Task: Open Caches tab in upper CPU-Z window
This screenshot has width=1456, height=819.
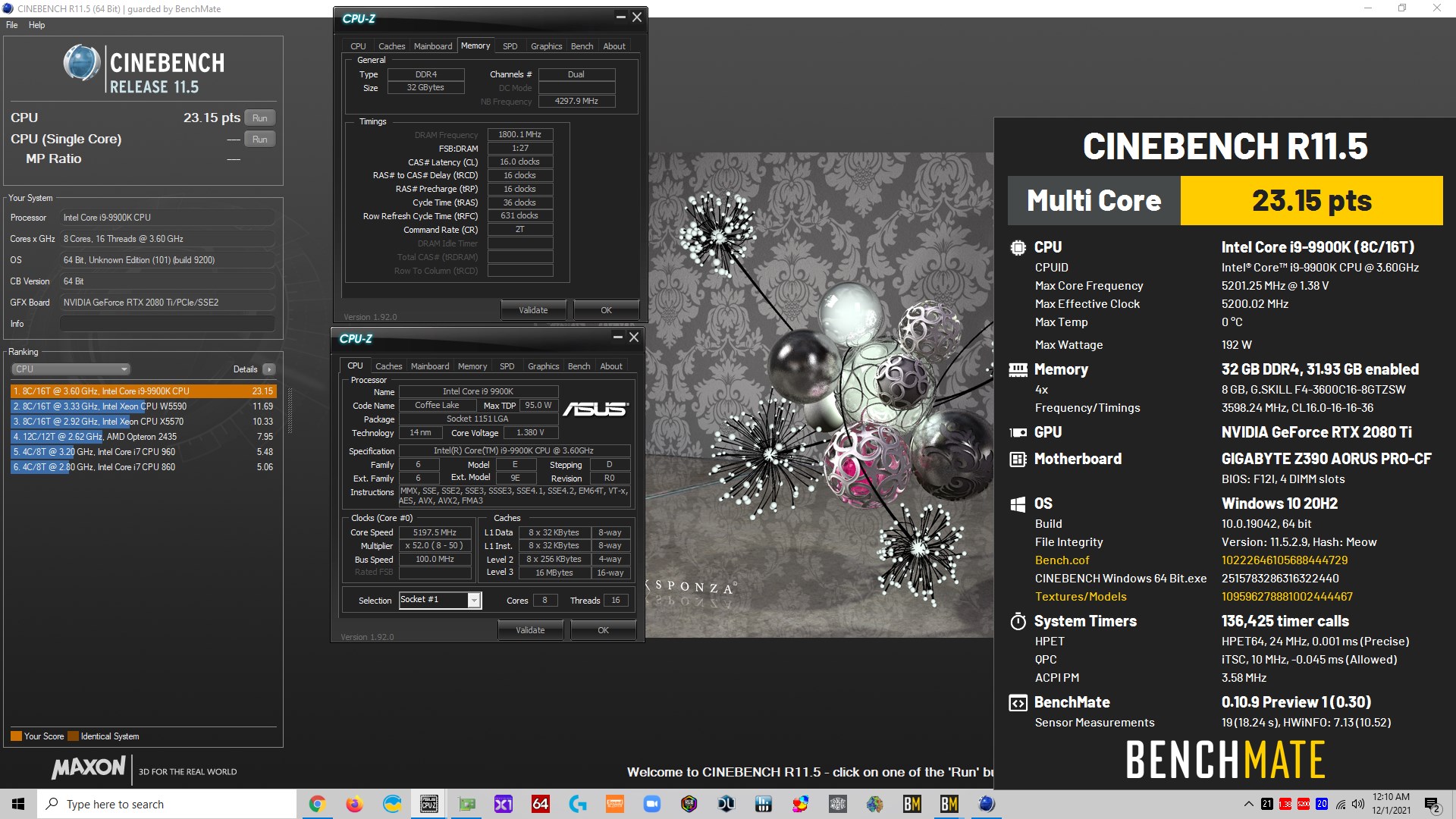Action: pos(391,46)
